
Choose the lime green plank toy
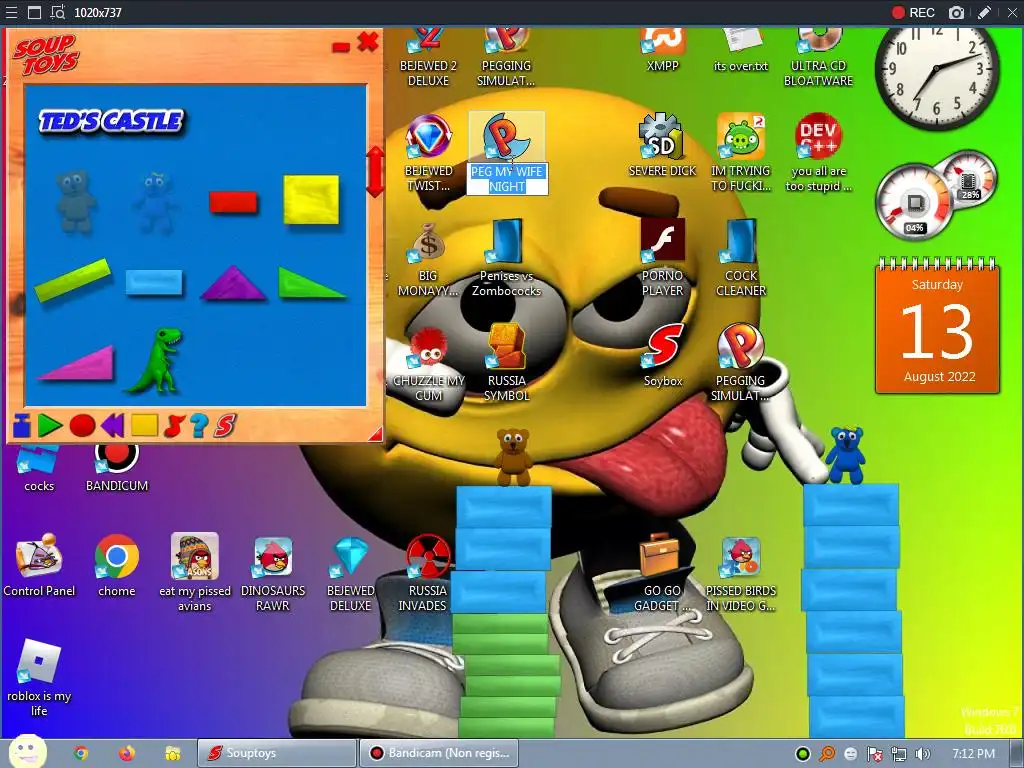click(x=72, y=280)
